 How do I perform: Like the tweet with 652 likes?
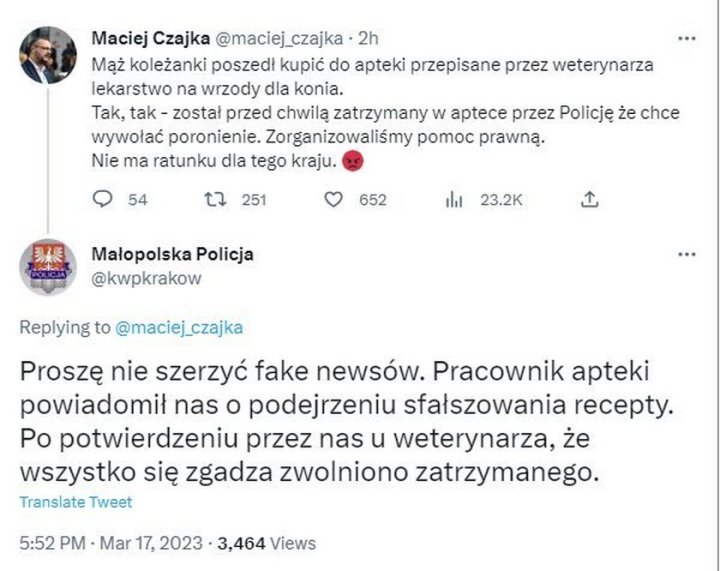(x=335, y=200)
